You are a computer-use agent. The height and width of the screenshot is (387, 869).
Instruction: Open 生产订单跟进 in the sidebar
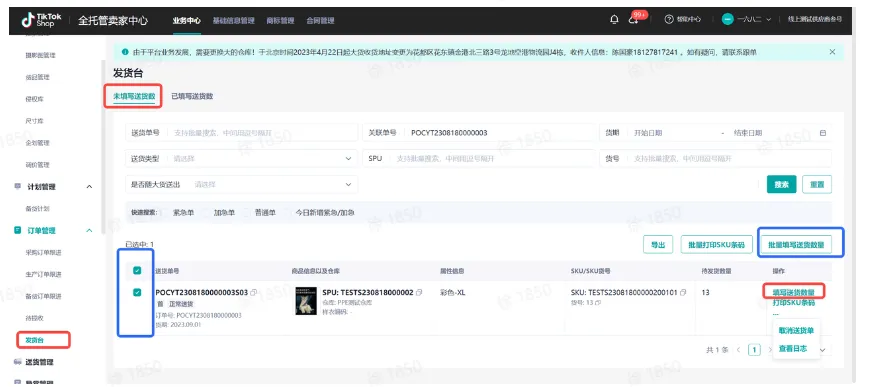pos(43,274)
